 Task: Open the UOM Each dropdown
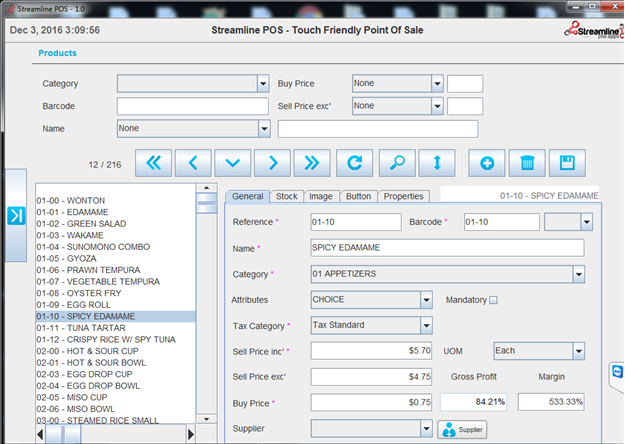[579, 351]
